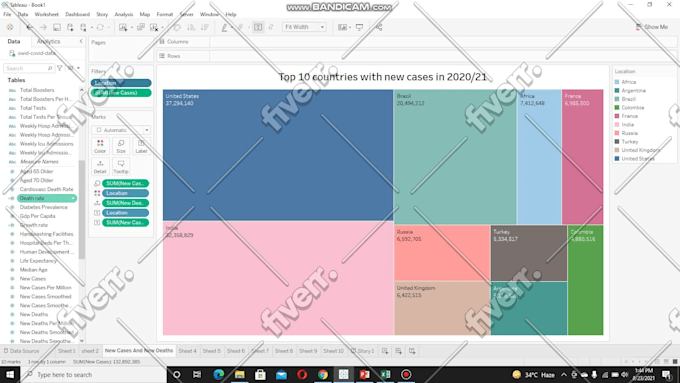Image resolution: width=680 pixels, height=383 pixels.
Task: Open the Worksheet menu
Action: click(46, 14)
